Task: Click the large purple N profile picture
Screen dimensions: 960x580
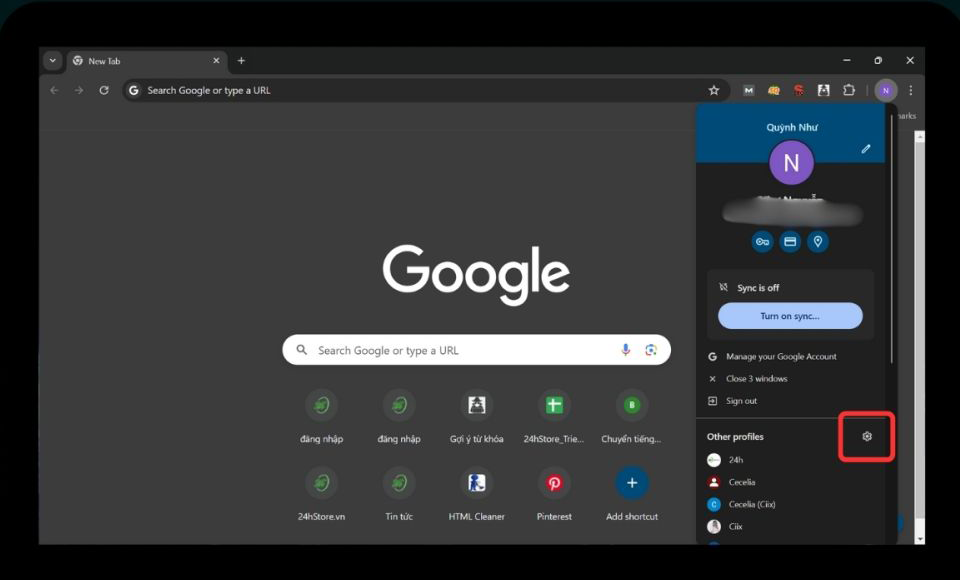Action: coord(791,163)
